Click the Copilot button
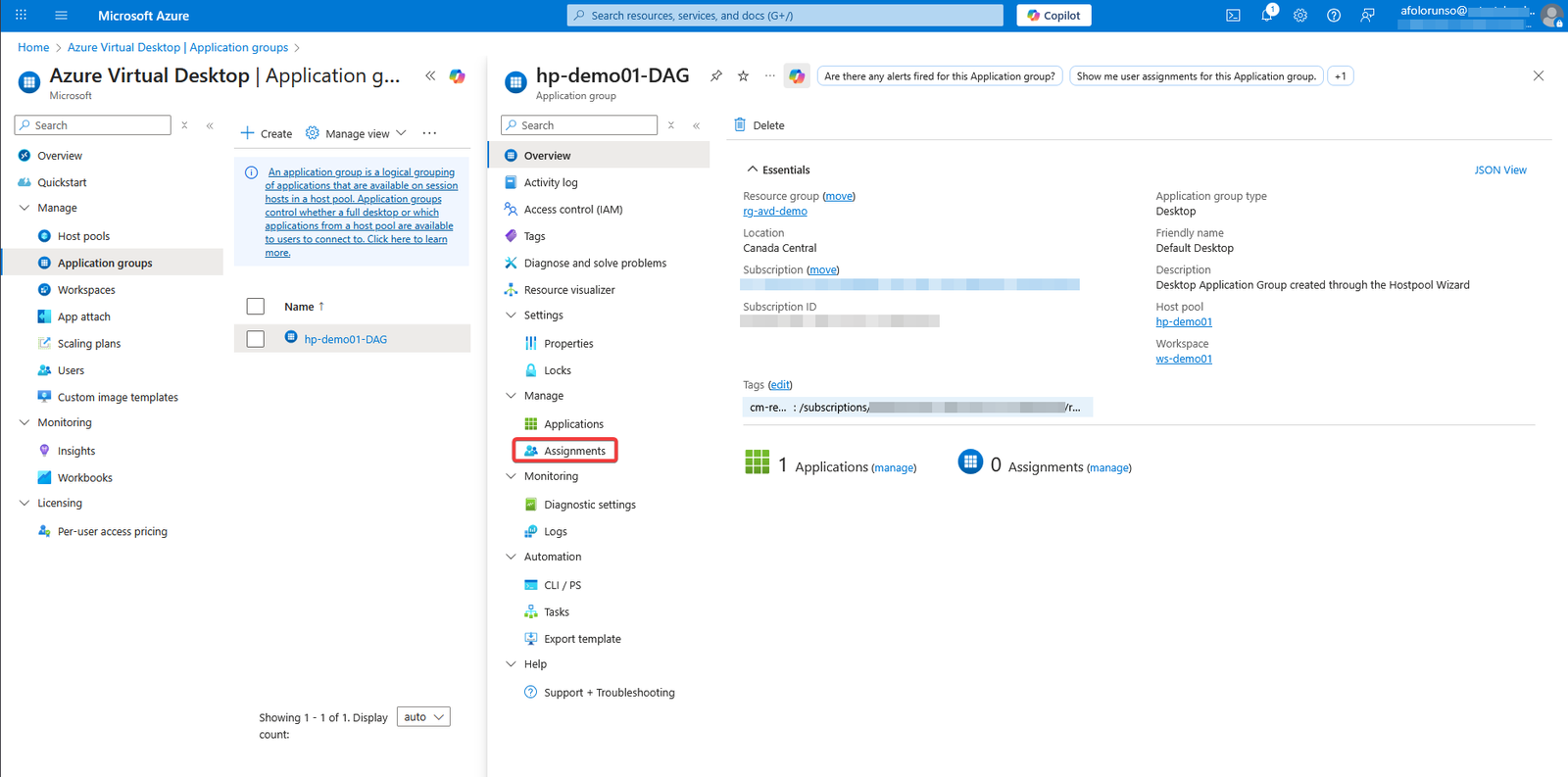The image size is (1568, 777). 1053,16
